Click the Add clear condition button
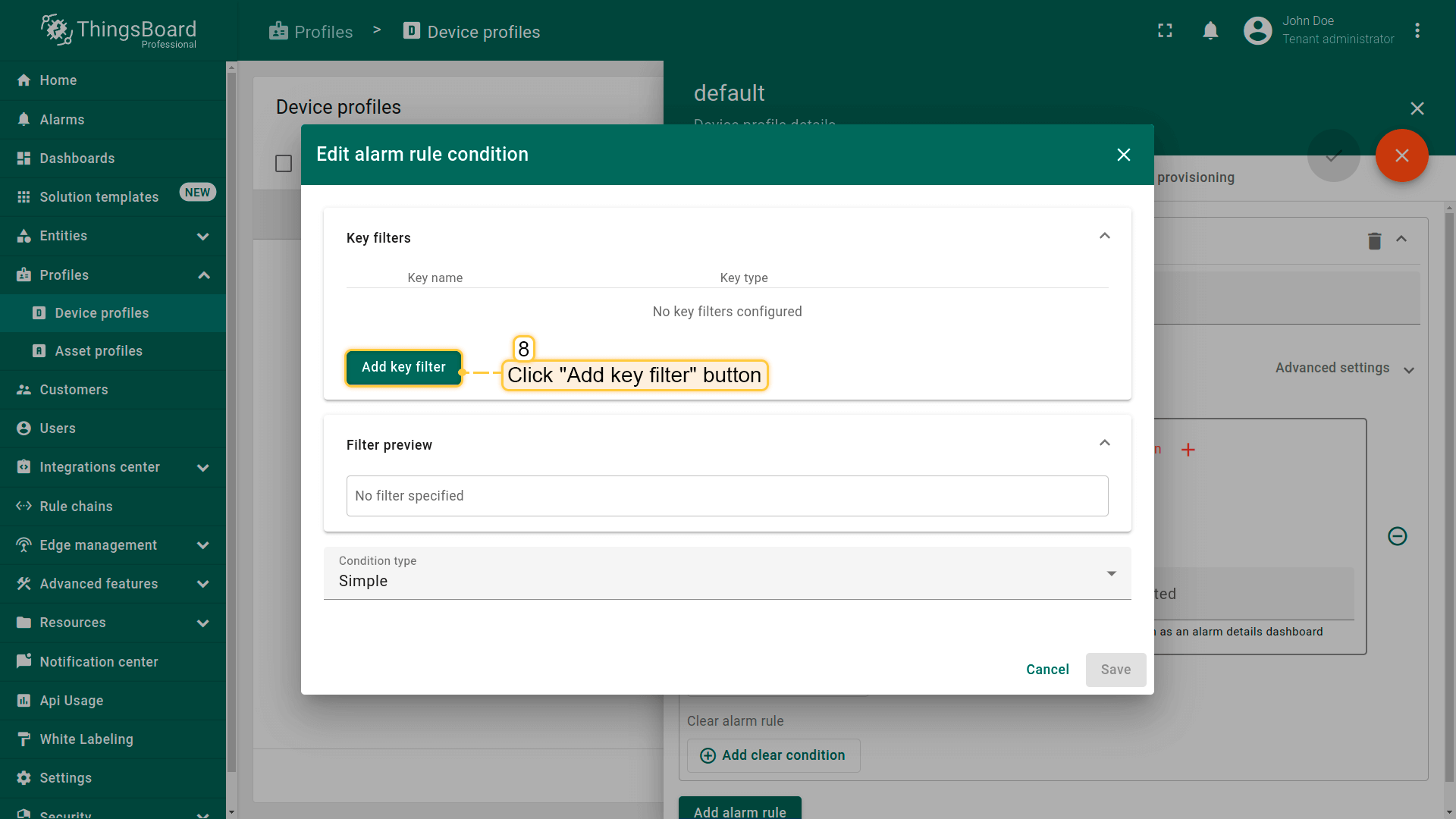Image resolution: width=1456 pixels, height=819 pixels. [773, 755]
